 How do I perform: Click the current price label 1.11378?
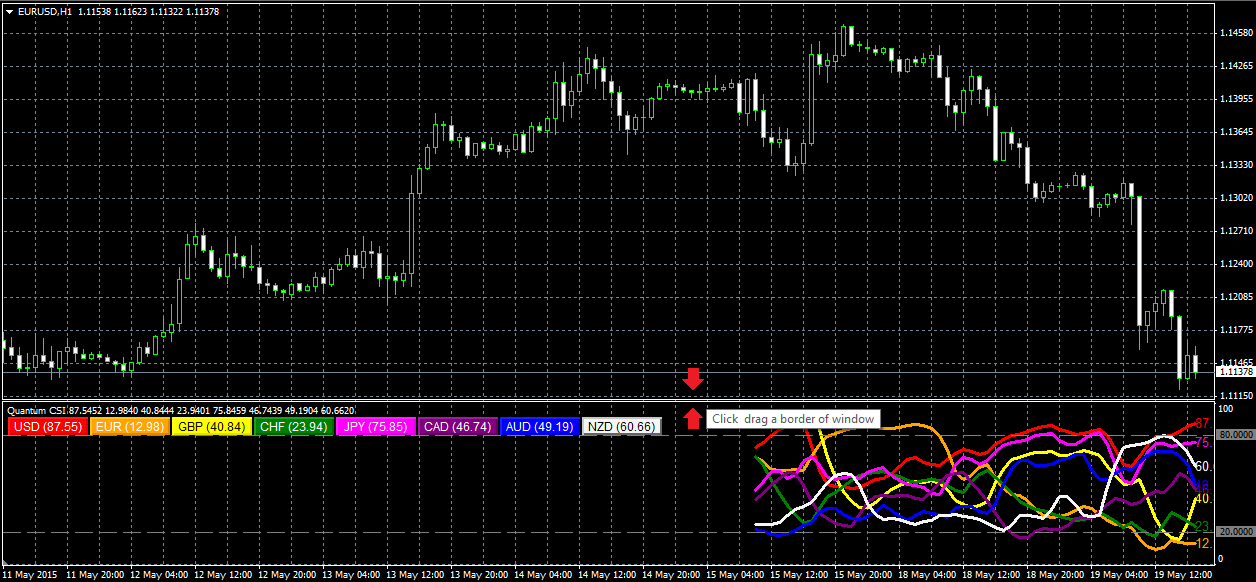click(1235, 372)
